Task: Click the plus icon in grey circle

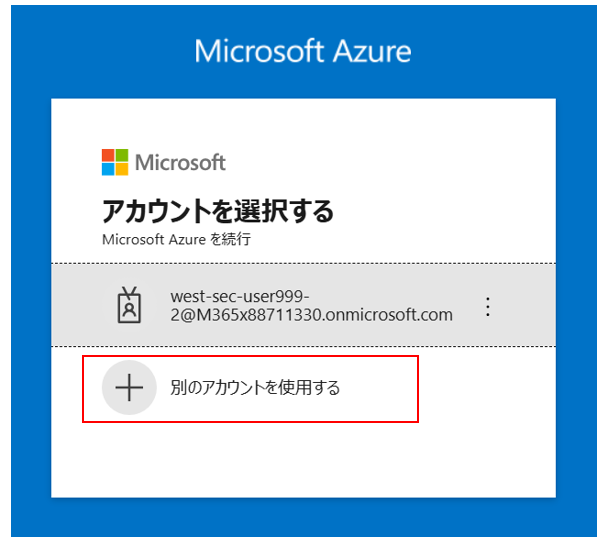Action: (x=129, y=388)
